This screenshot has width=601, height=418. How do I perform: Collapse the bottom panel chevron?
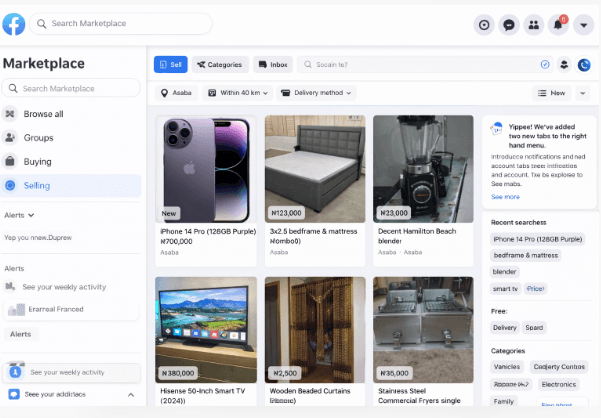pos(131,395)
